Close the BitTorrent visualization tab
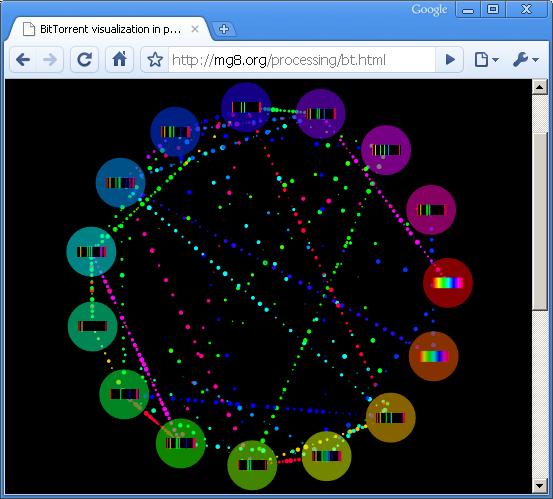Screen dimensions: 553x499 195,29
